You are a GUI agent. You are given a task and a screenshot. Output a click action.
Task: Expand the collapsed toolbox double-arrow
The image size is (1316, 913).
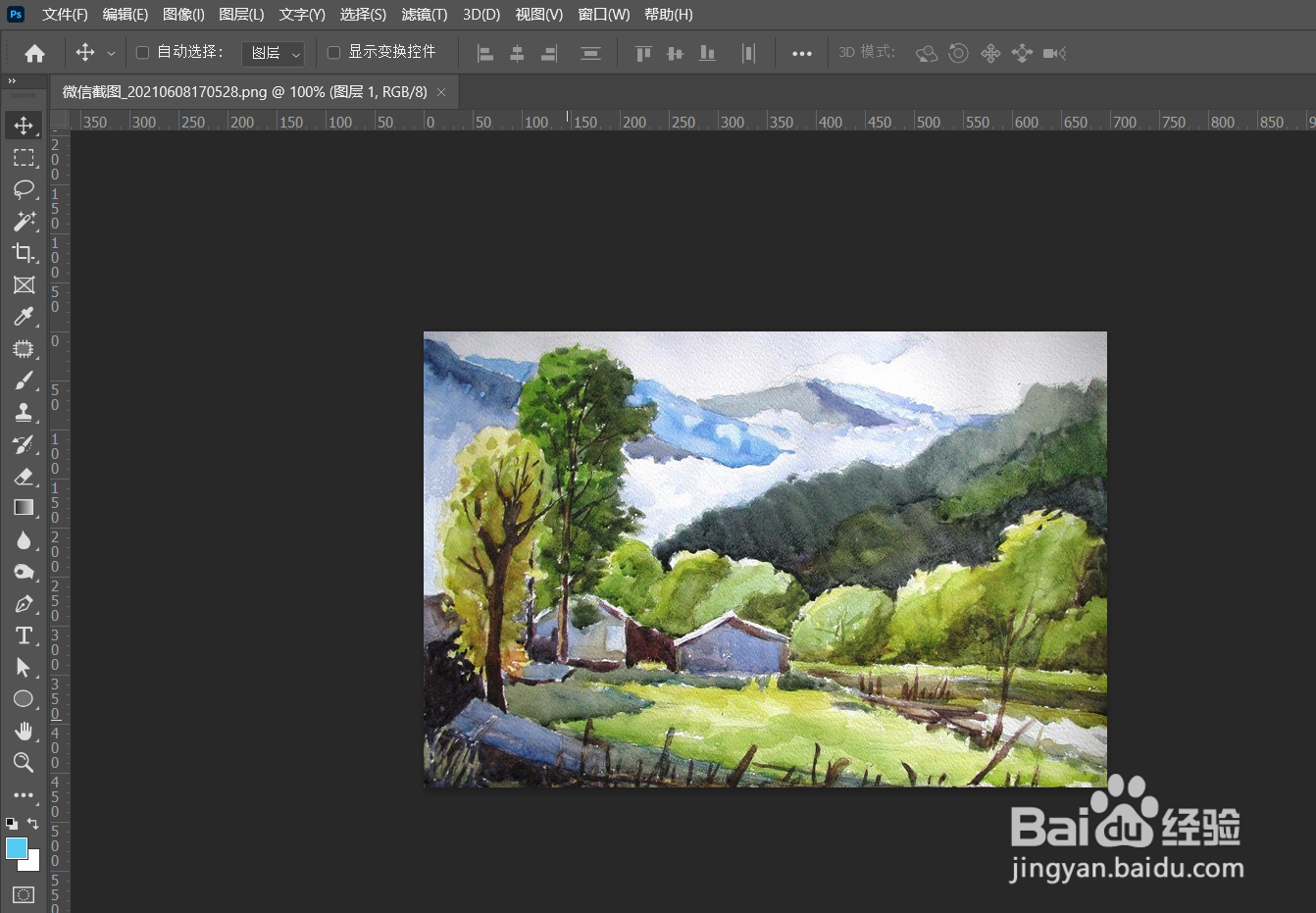12,81
